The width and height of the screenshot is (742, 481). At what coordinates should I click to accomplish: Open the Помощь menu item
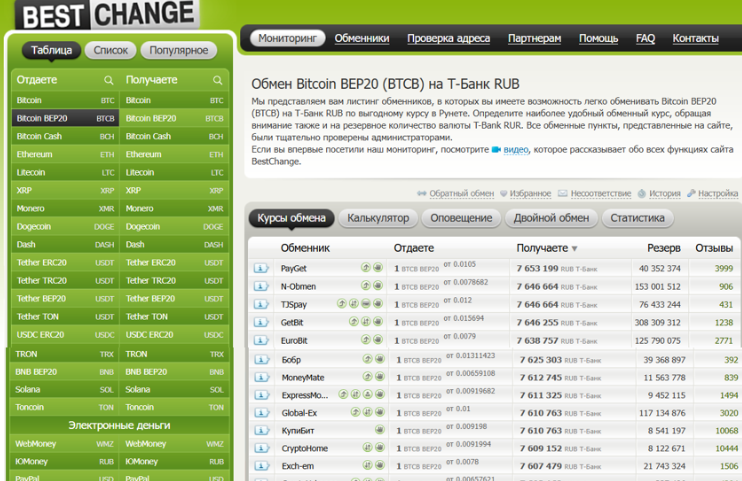click(x=598, y=38)
